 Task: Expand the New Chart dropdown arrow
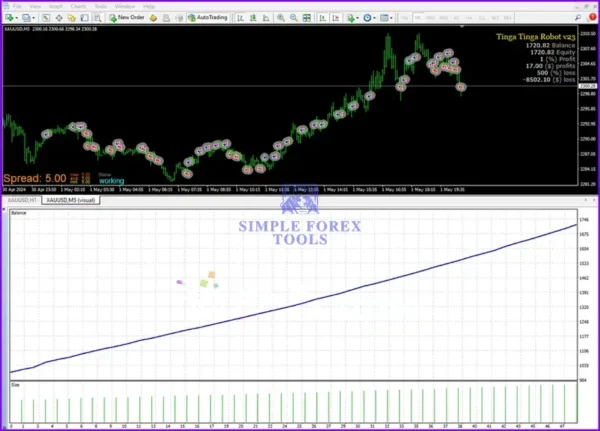(x=16, y=18)
